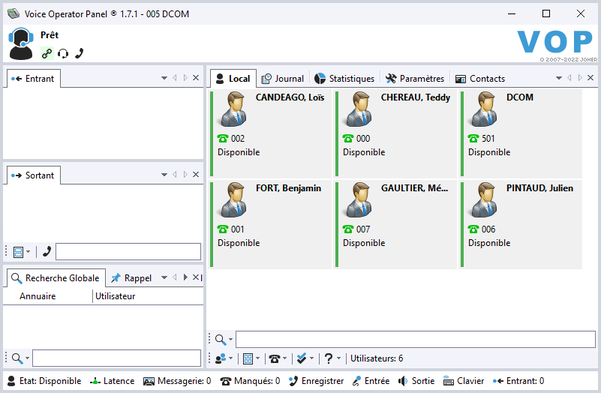The height and width of the screenshot is (393, 601).
Task: Click the Latence status bar item
Action: point(112,381)
